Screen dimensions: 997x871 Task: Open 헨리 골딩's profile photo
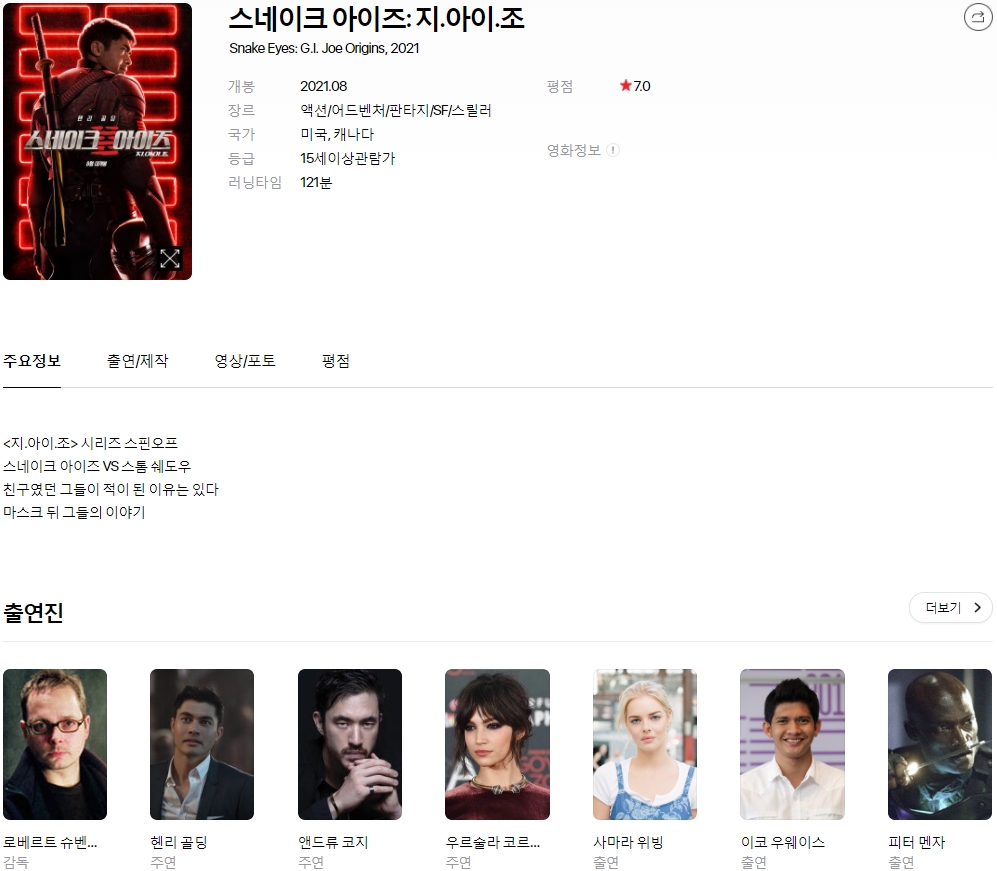click(202, 744)
